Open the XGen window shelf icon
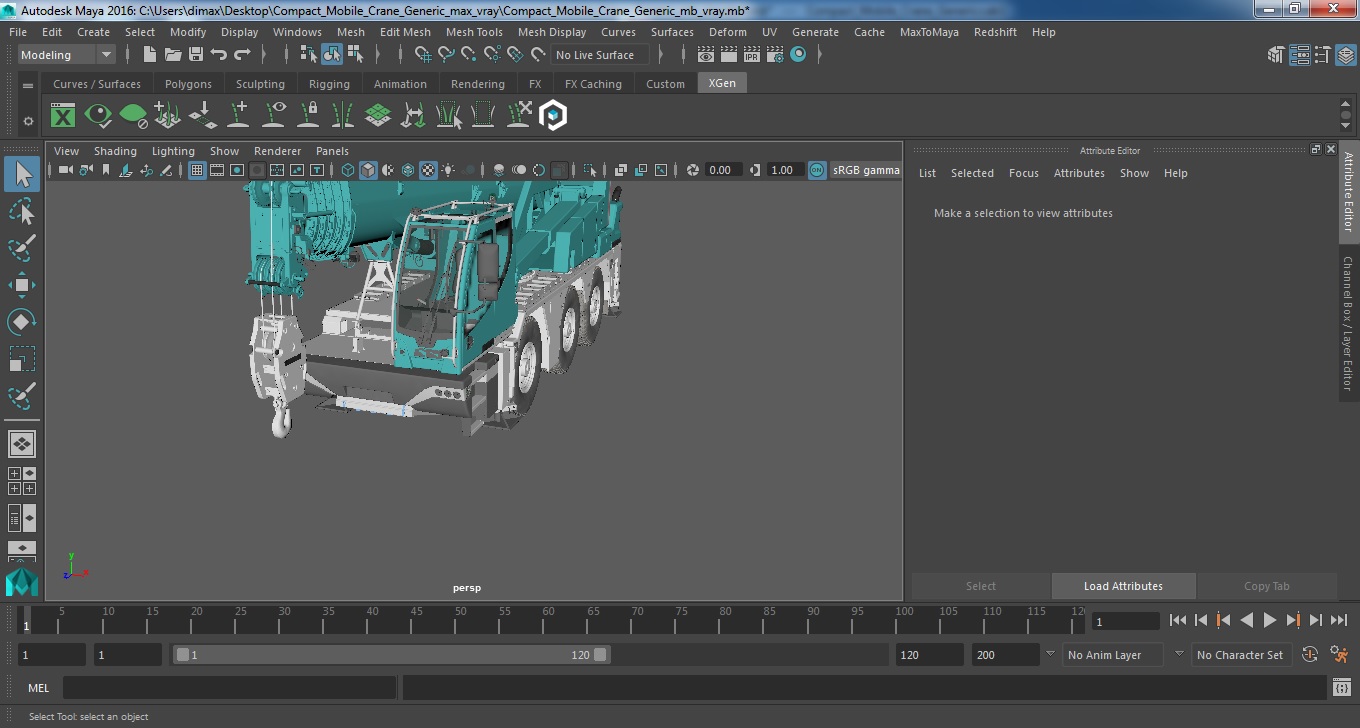Image resolution: width=1360 pixels, height=728 pixels. click(x=63, y=116)
